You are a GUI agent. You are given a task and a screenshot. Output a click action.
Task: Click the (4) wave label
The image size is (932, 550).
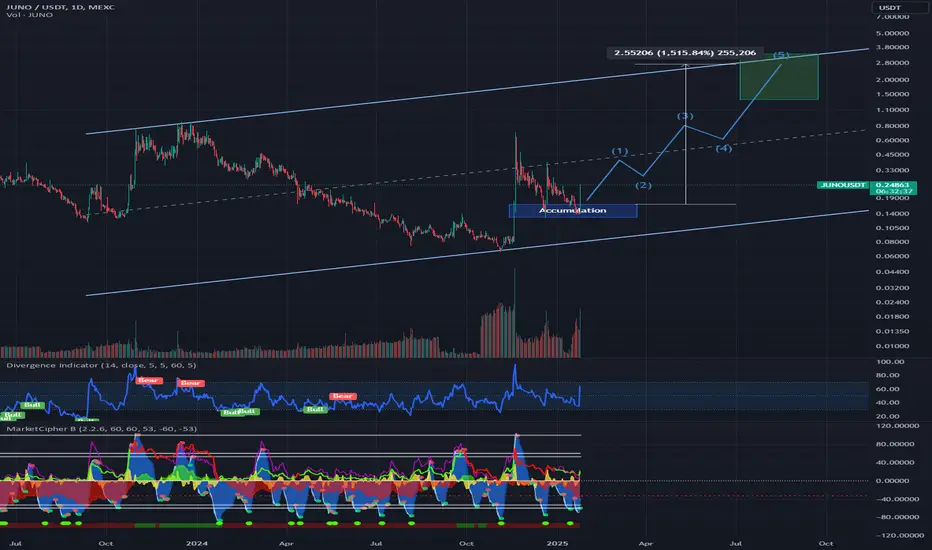[x=723, y=148]
